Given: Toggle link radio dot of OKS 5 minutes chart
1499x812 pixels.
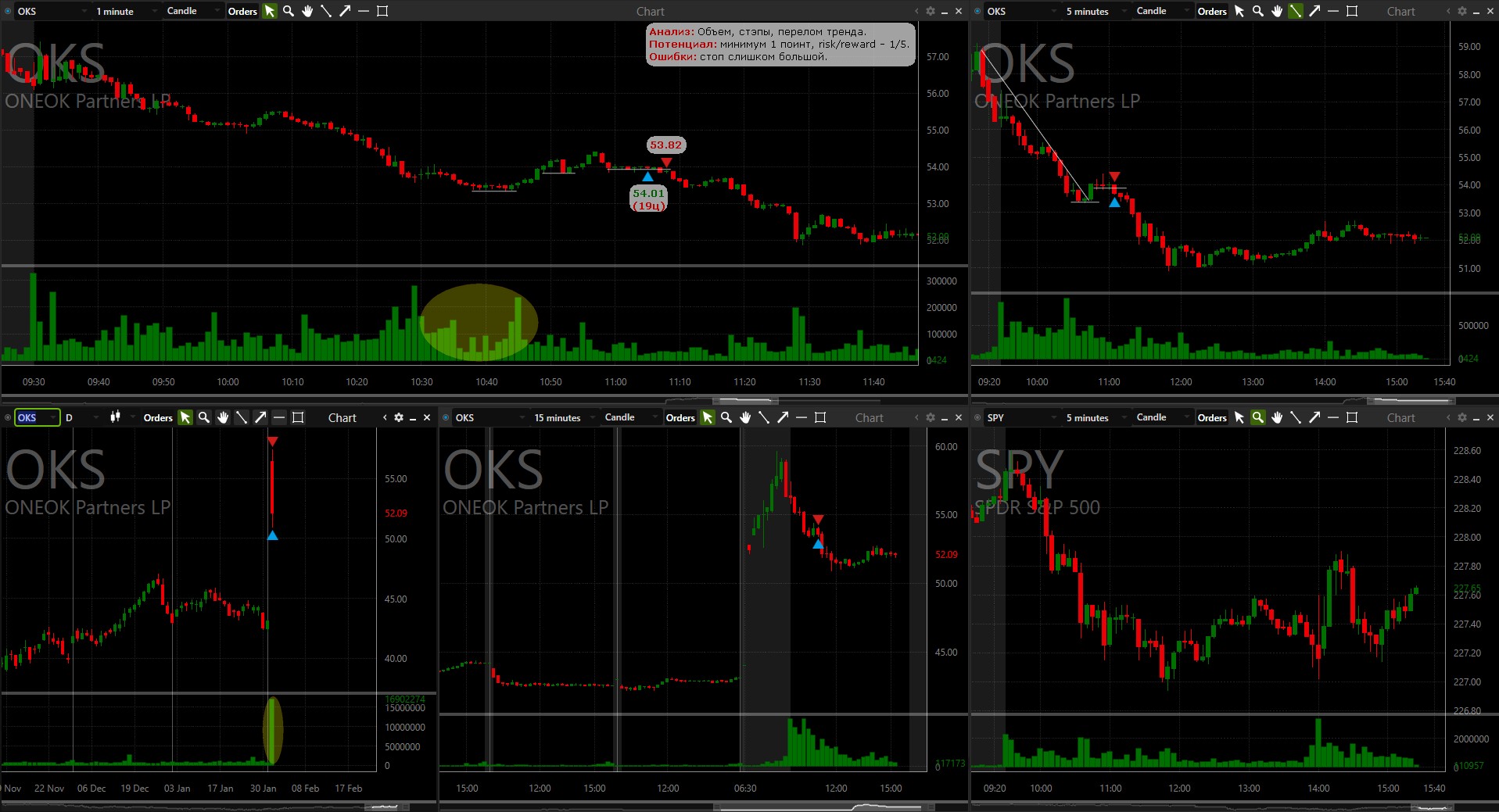Looking at the screenshot, I should pyautogui.click(x=977, y=11).
